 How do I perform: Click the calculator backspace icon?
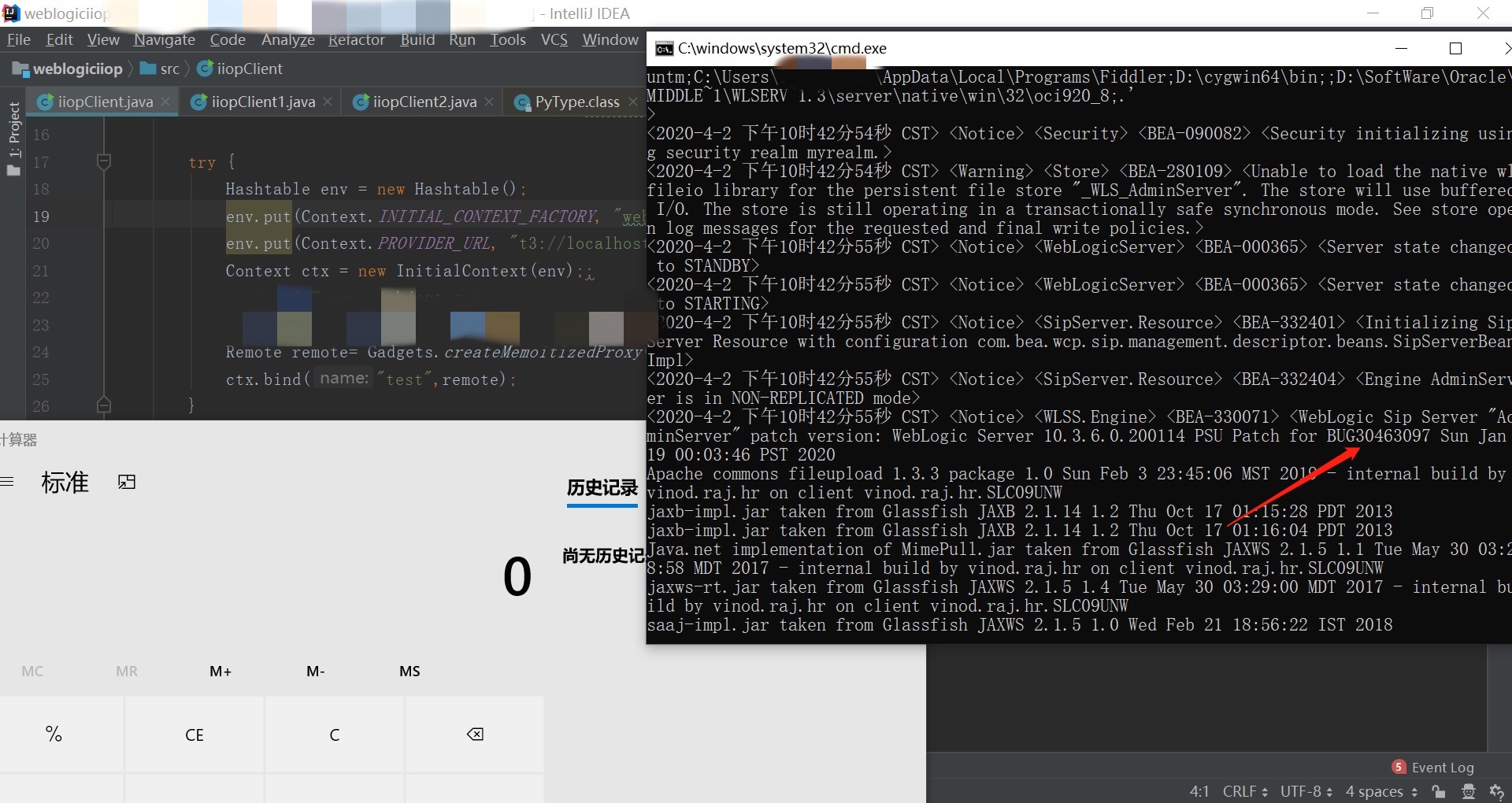click(x=475, y=734)
